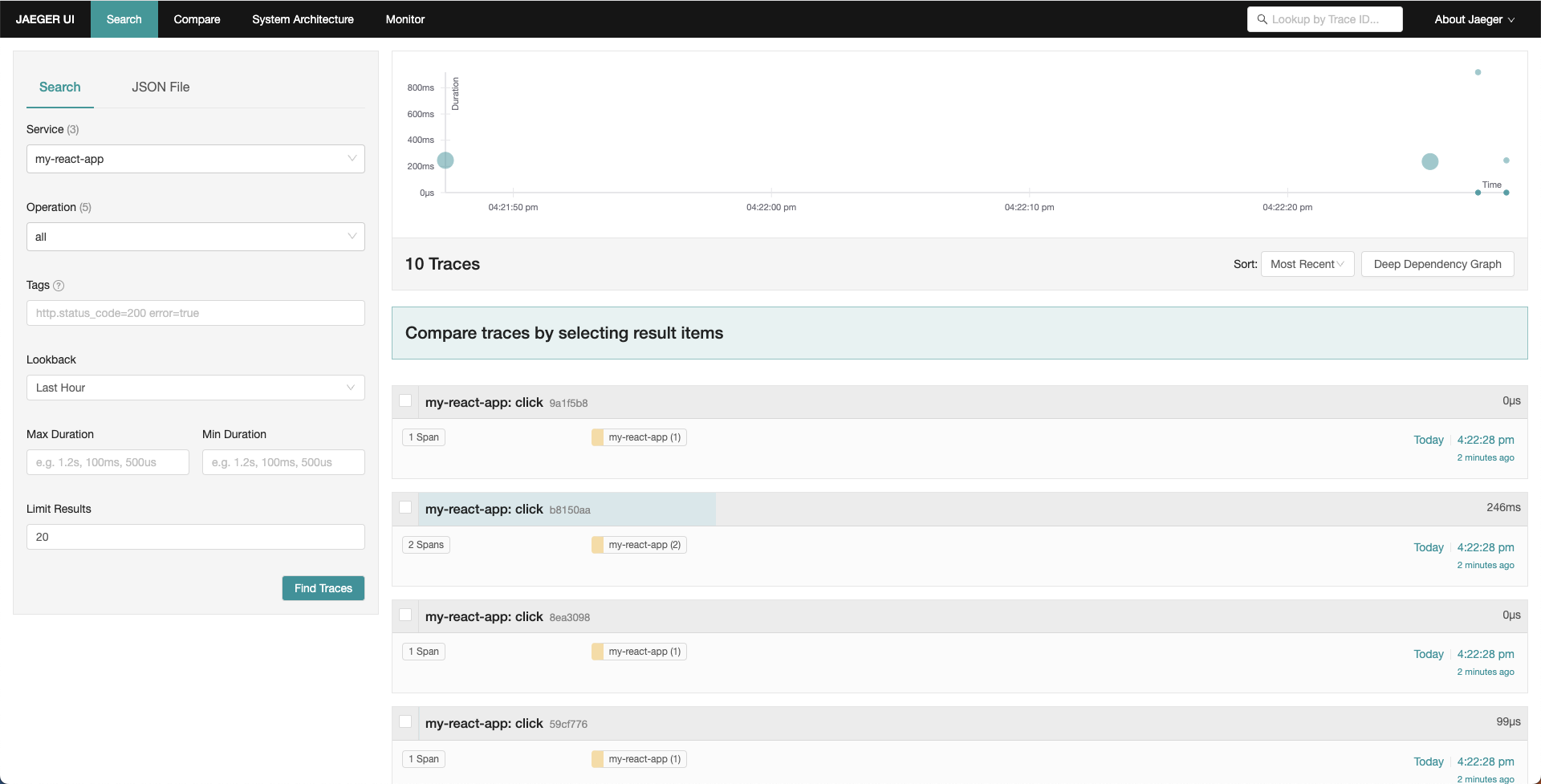The height and width of the screenshot is (784, 1541).
Task: Expand the Operation dropdown set to all
Action: pos(195,237)
